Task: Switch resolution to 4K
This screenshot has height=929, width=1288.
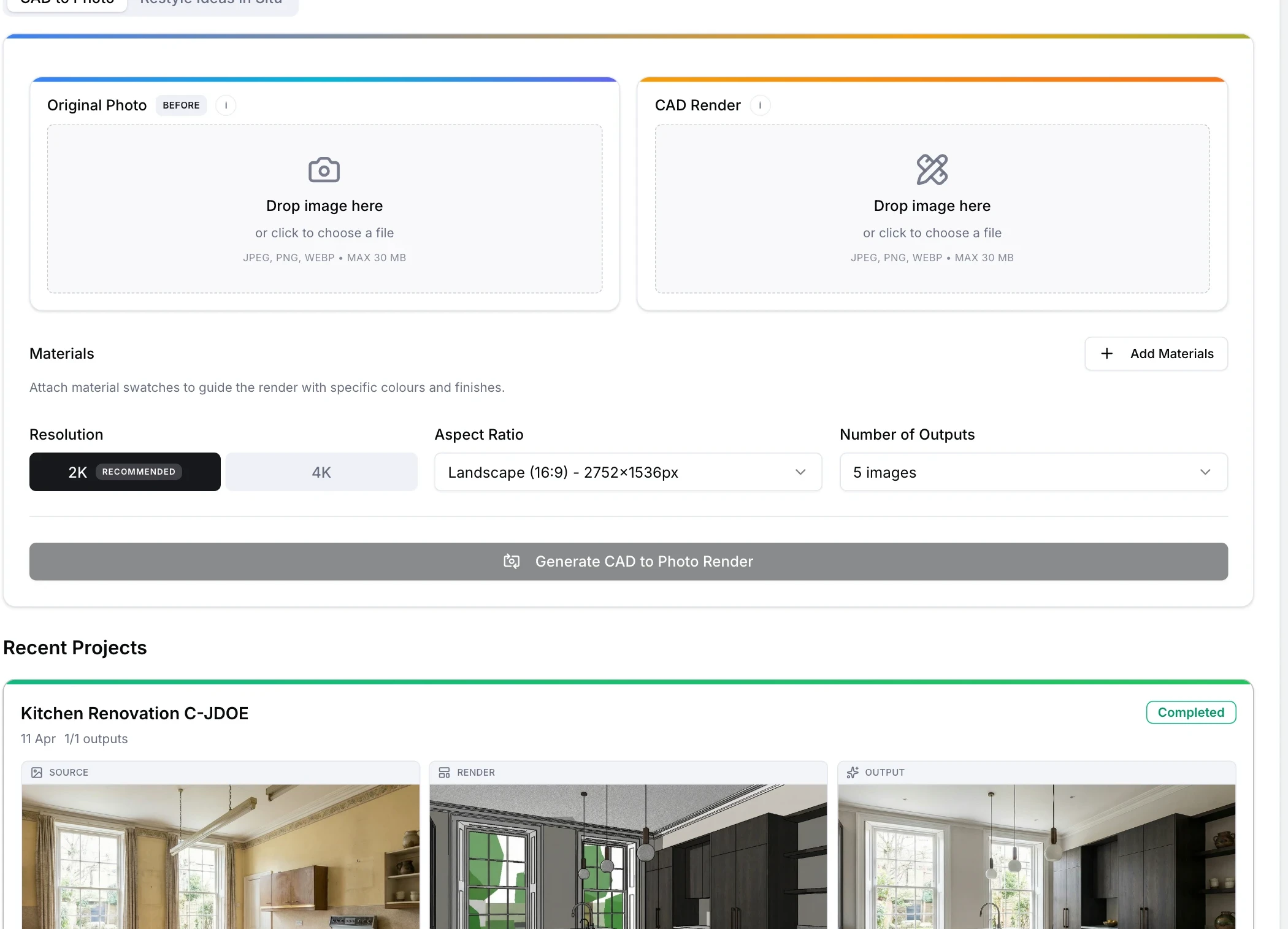Action: pyautogui.click(x=321, y=472)
